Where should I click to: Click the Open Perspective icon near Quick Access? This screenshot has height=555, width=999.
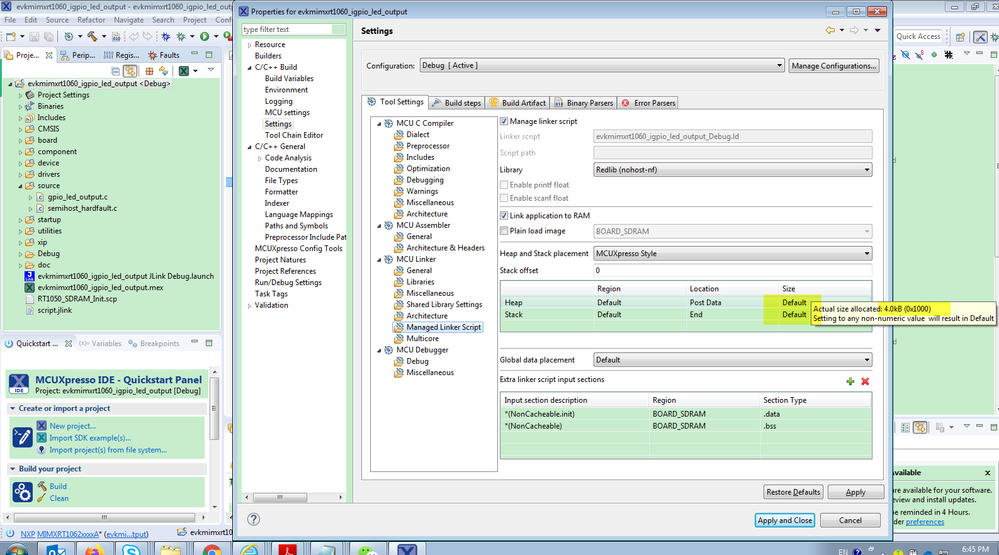point(960,36)
